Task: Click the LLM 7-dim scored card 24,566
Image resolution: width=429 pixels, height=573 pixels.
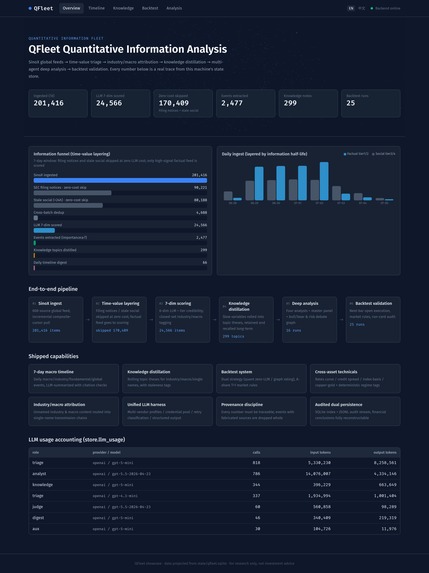Action: (121, 103)
